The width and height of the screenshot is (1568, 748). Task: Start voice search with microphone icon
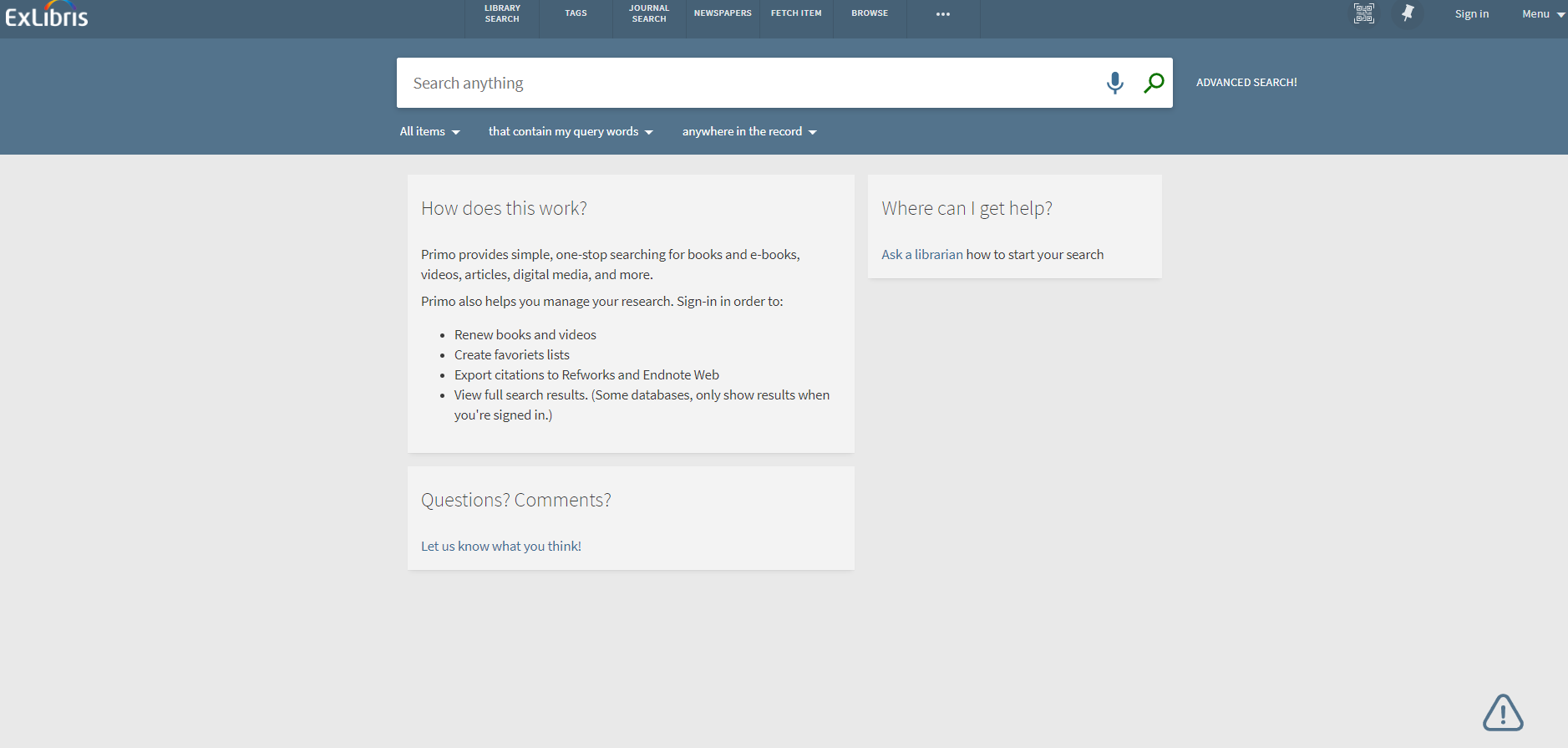[1114, 83]
